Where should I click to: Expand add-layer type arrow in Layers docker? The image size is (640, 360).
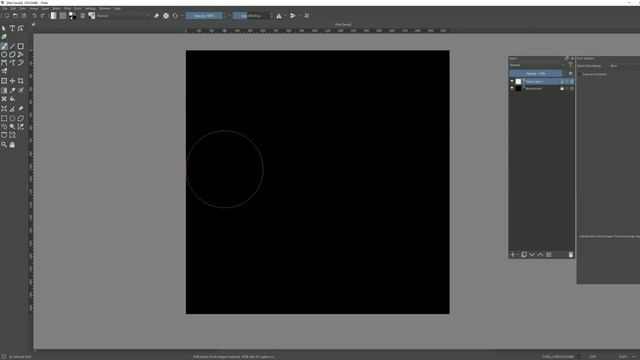[518, 255]
